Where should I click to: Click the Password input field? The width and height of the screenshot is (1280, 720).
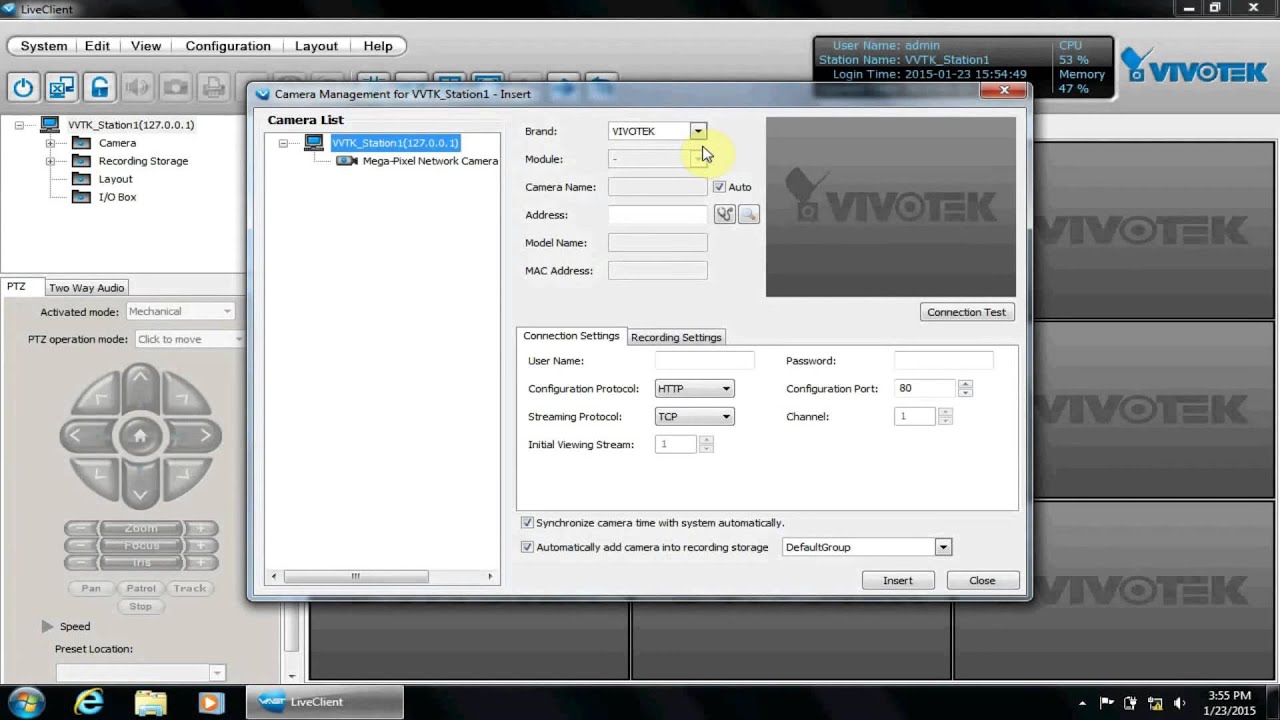click(x=943, y=361)
